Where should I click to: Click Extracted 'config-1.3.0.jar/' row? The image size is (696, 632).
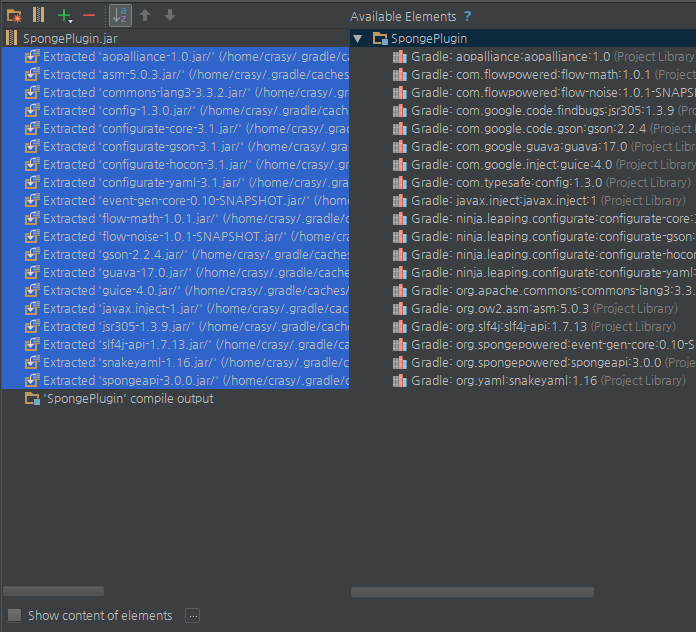(x=175, y=111)
